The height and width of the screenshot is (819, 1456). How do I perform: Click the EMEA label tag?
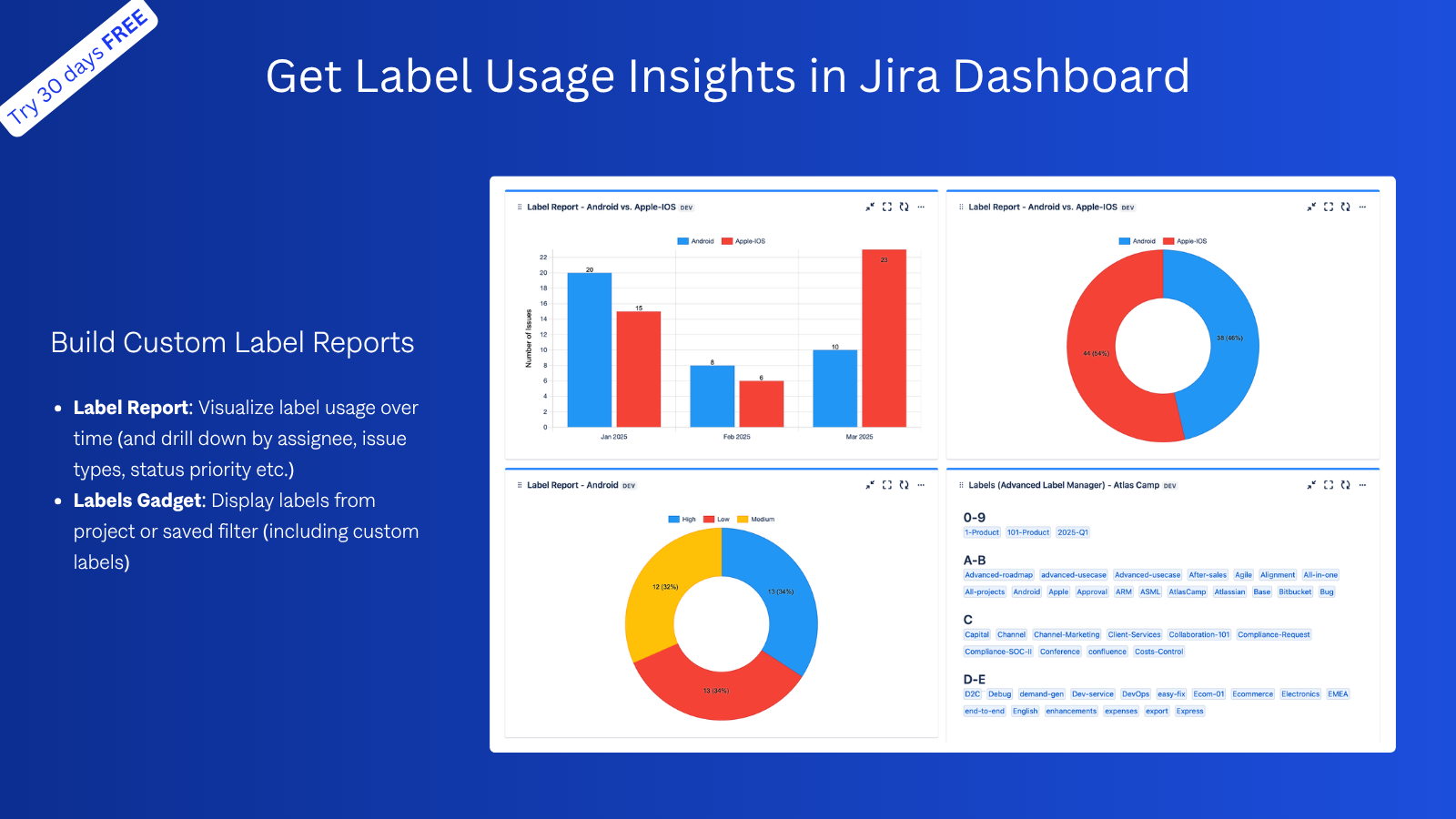tap(1338, 694)
